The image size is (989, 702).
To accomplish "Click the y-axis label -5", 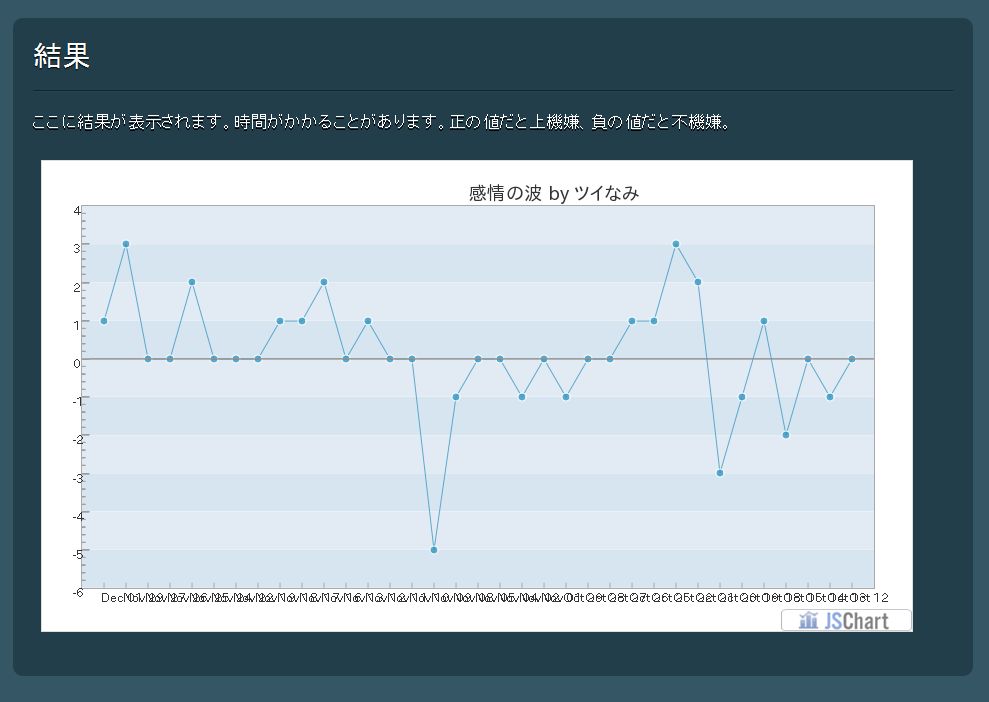I will click(77, 554).
